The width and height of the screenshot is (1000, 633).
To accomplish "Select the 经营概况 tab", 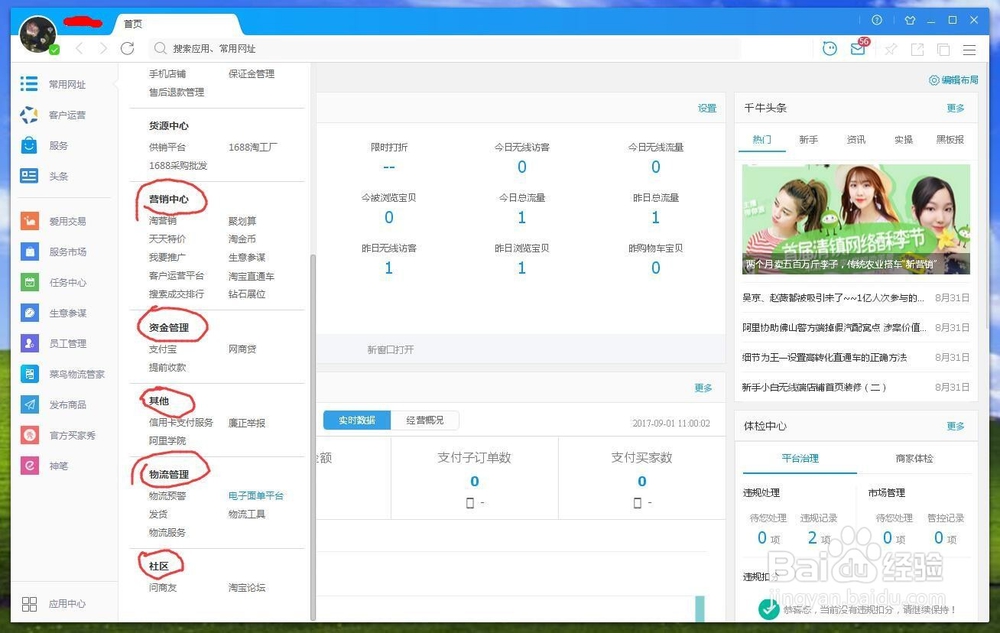I will (425, 420).
